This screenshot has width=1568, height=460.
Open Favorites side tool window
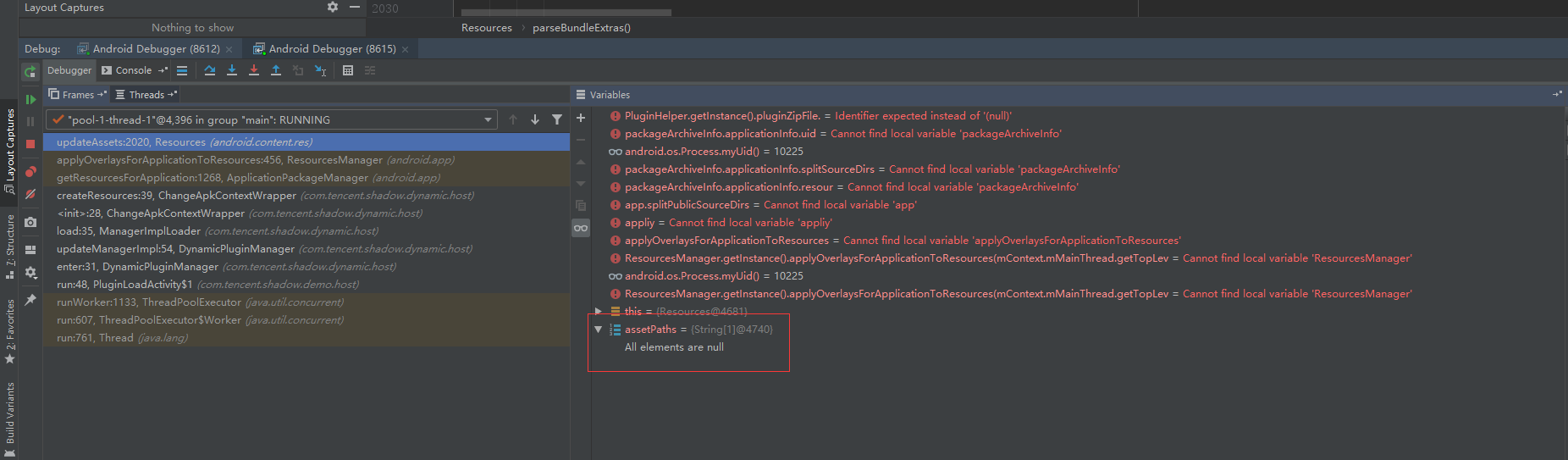coord(9,331)
